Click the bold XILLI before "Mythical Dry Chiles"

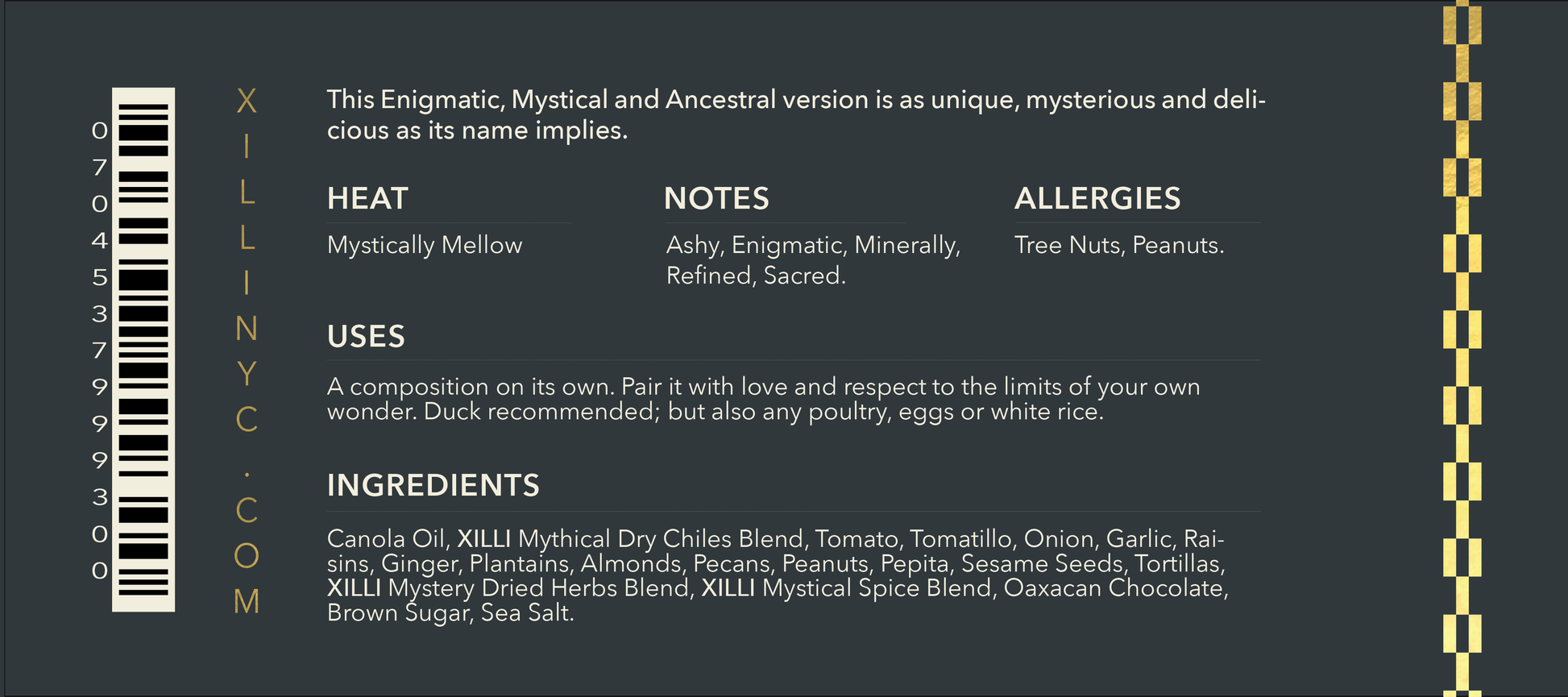(x=483, y=539)
